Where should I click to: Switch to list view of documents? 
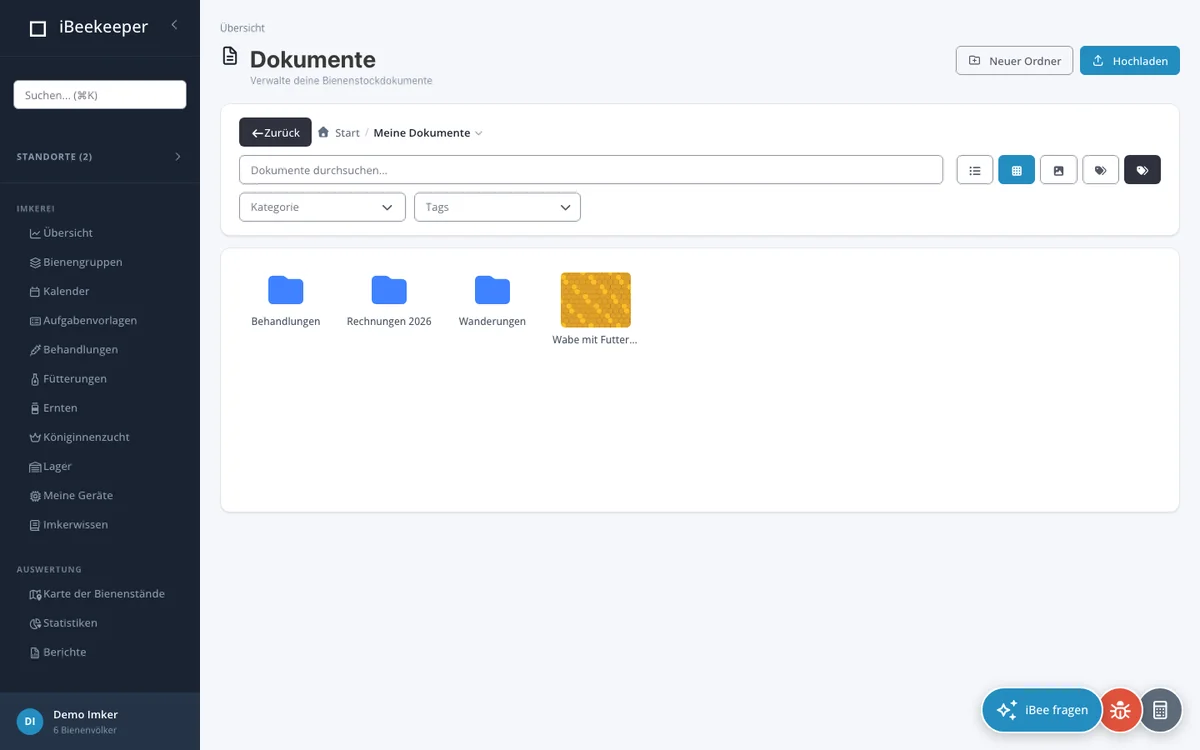975,170
